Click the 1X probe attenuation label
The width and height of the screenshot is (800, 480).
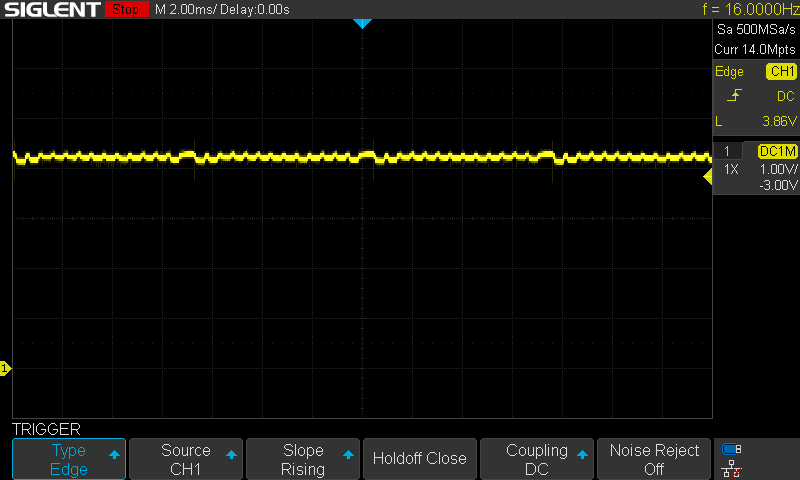[731, 169]
